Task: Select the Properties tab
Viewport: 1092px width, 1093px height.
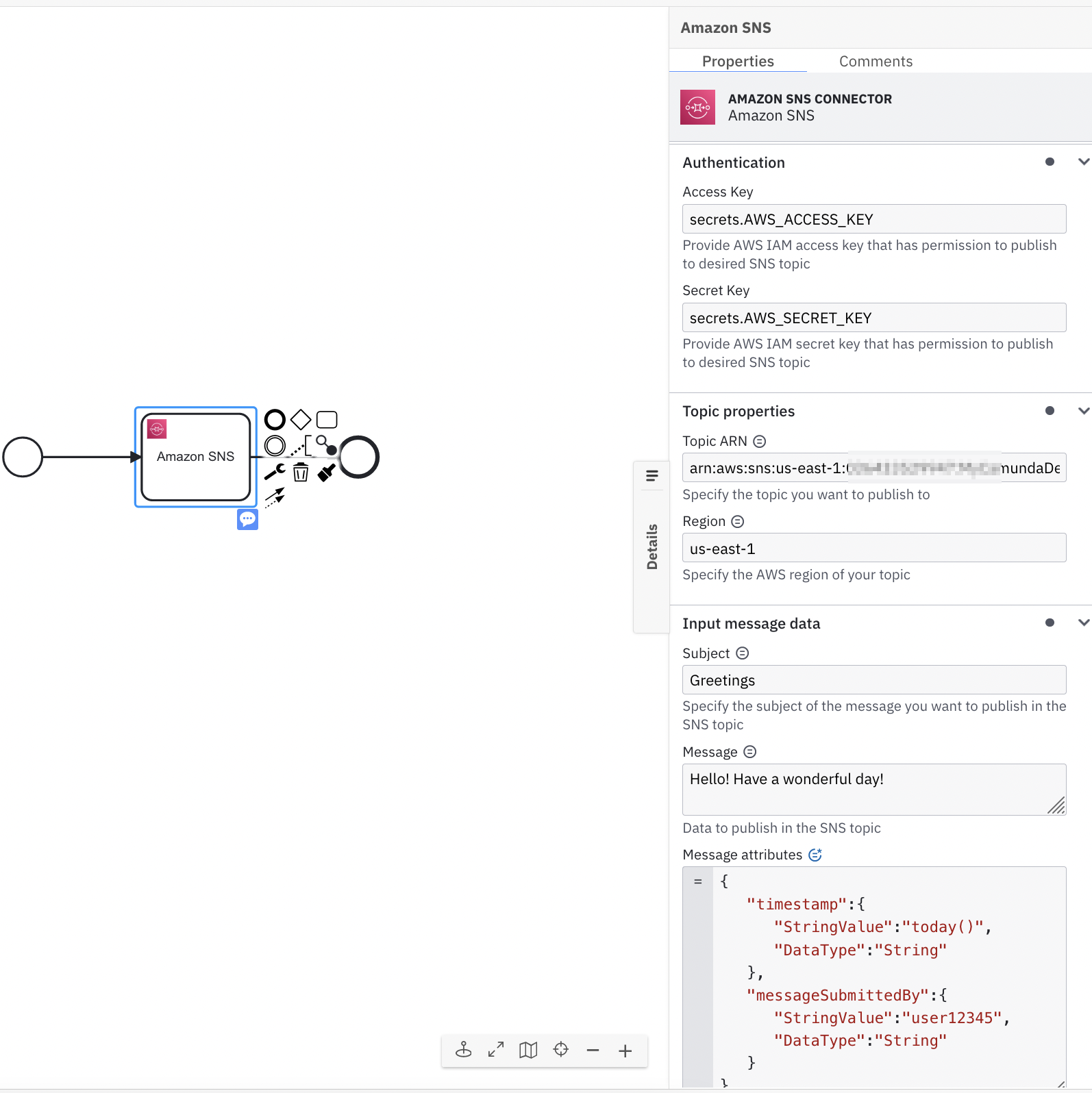Action: click(738, 62)
